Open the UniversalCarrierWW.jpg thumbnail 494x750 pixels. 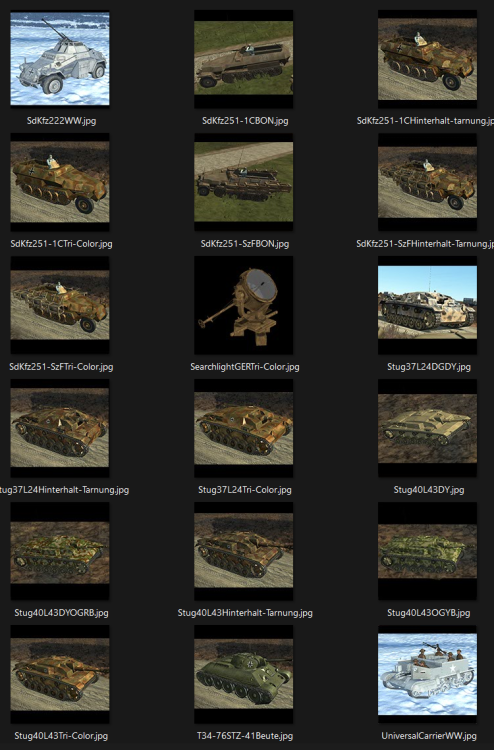click(427, 674)
